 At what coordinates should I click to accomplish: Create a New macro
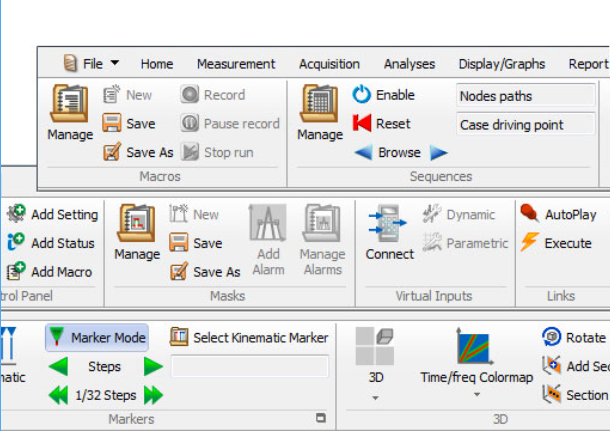[x=127, y=95]
